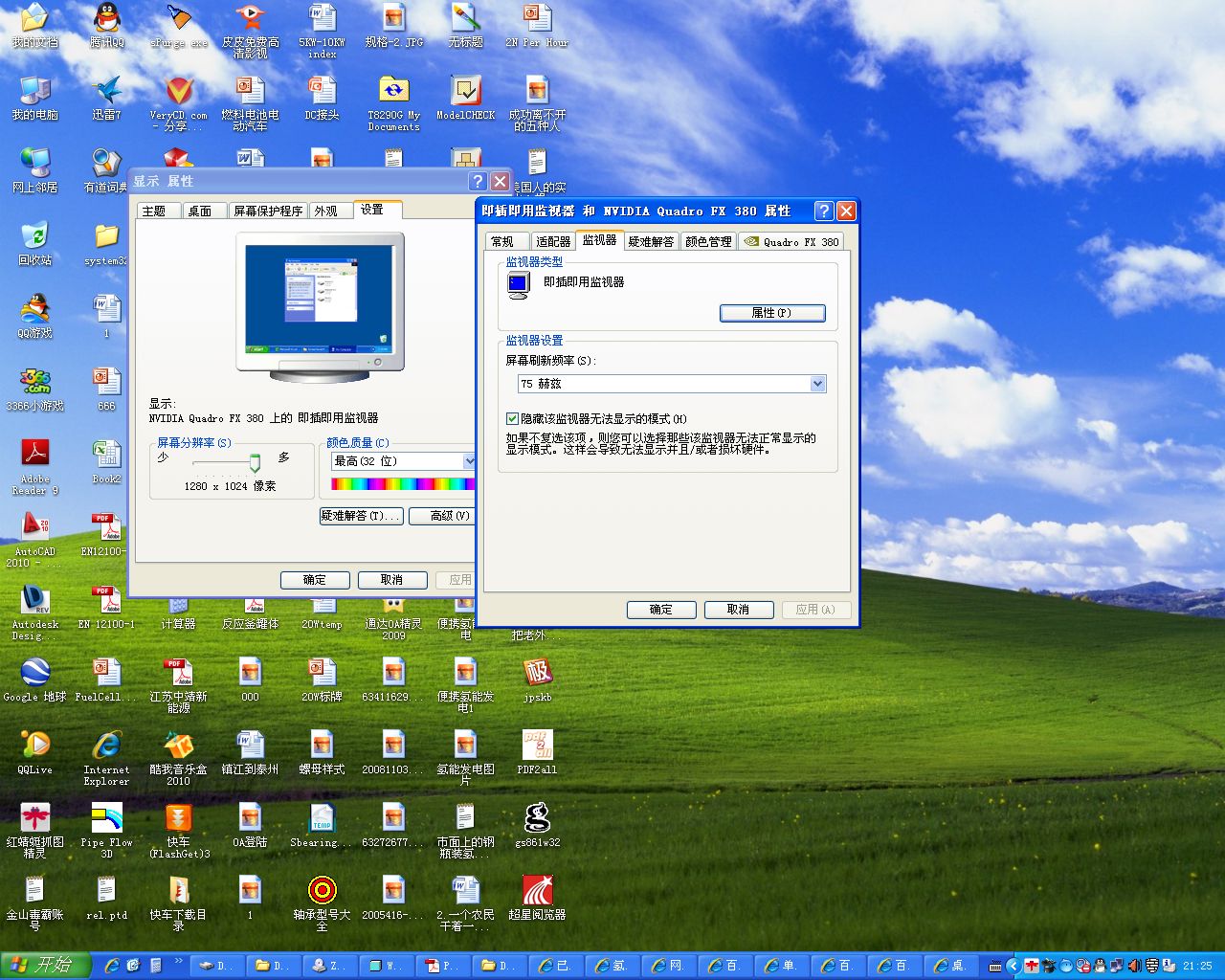Select the Book2 Excel file icon
The width and height of the screenshot is (1225, 980).
[x=106, y=461]
